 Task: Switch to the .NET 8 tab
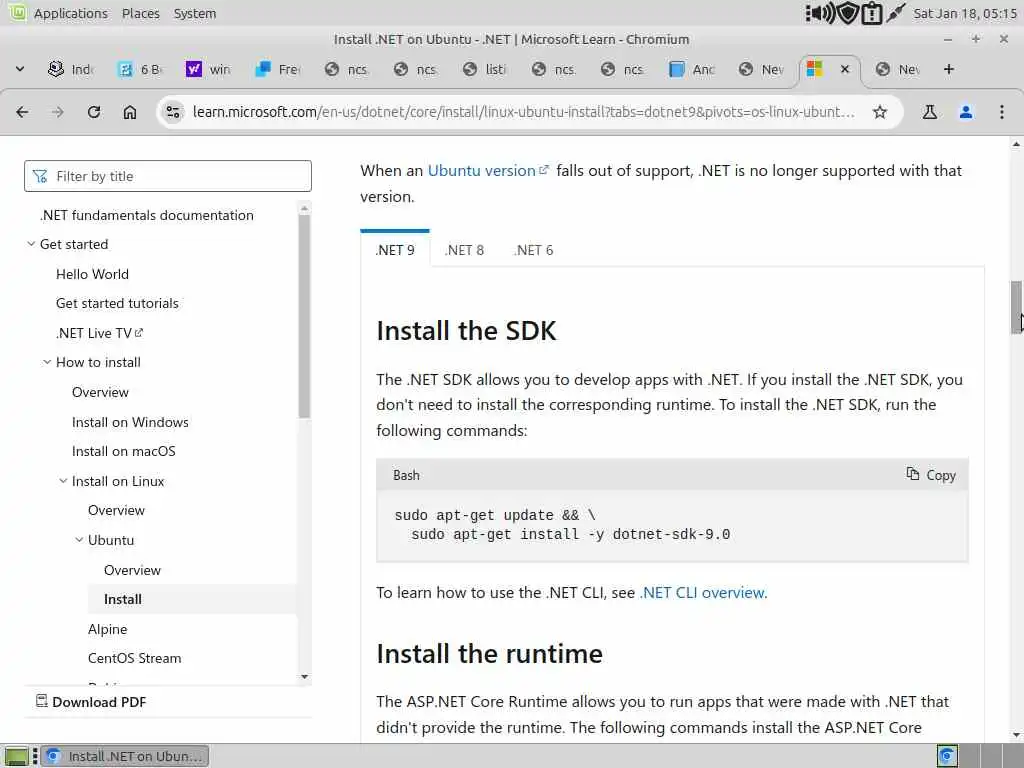pos(464,250)
